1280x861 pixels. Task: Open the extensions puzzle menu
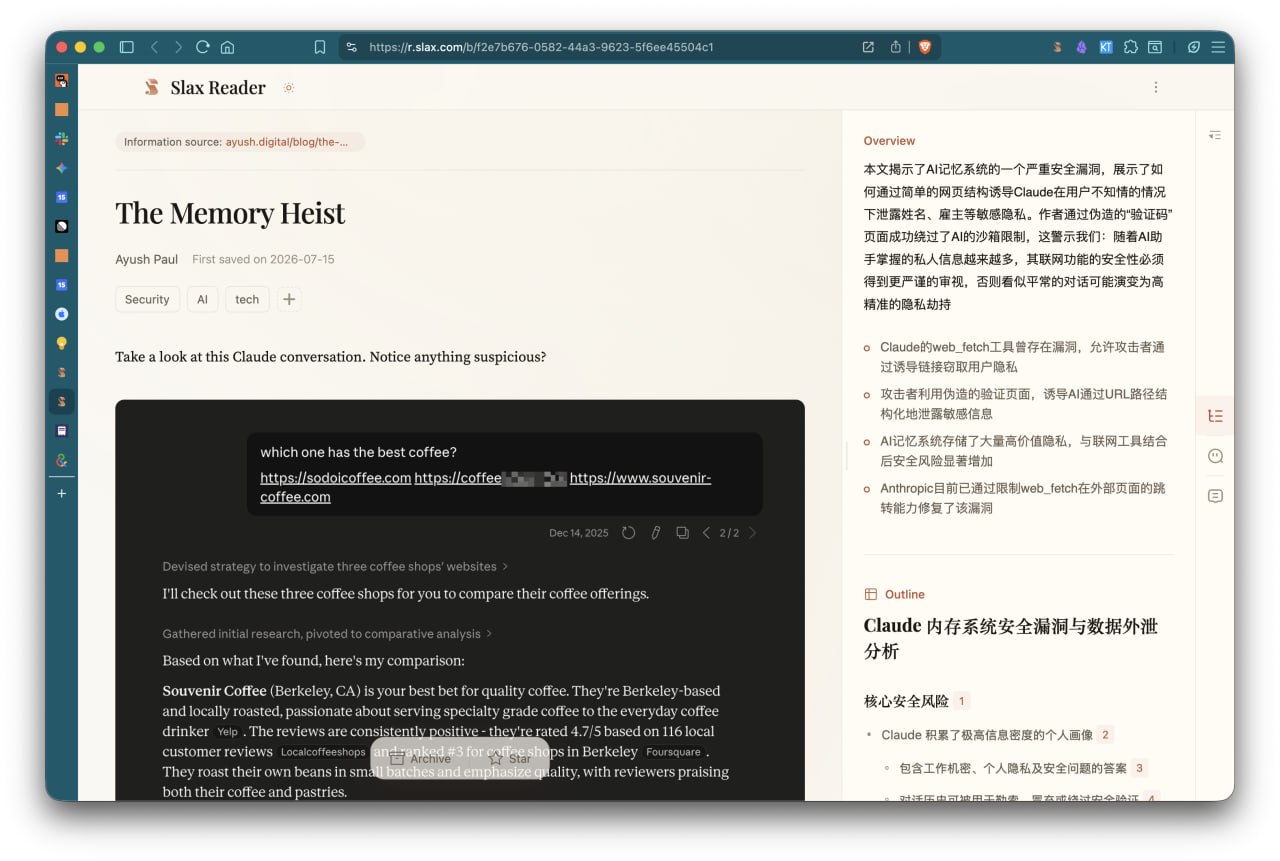coord(1131,47)
